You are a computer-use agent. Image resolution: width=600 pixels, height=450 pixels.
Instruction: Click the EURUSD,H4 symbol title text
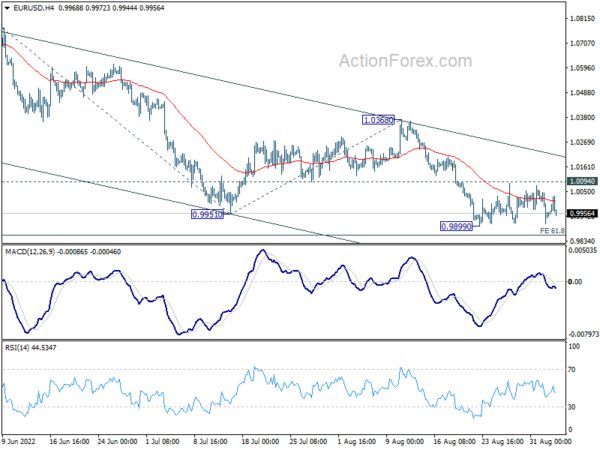[x=33, y=8]
